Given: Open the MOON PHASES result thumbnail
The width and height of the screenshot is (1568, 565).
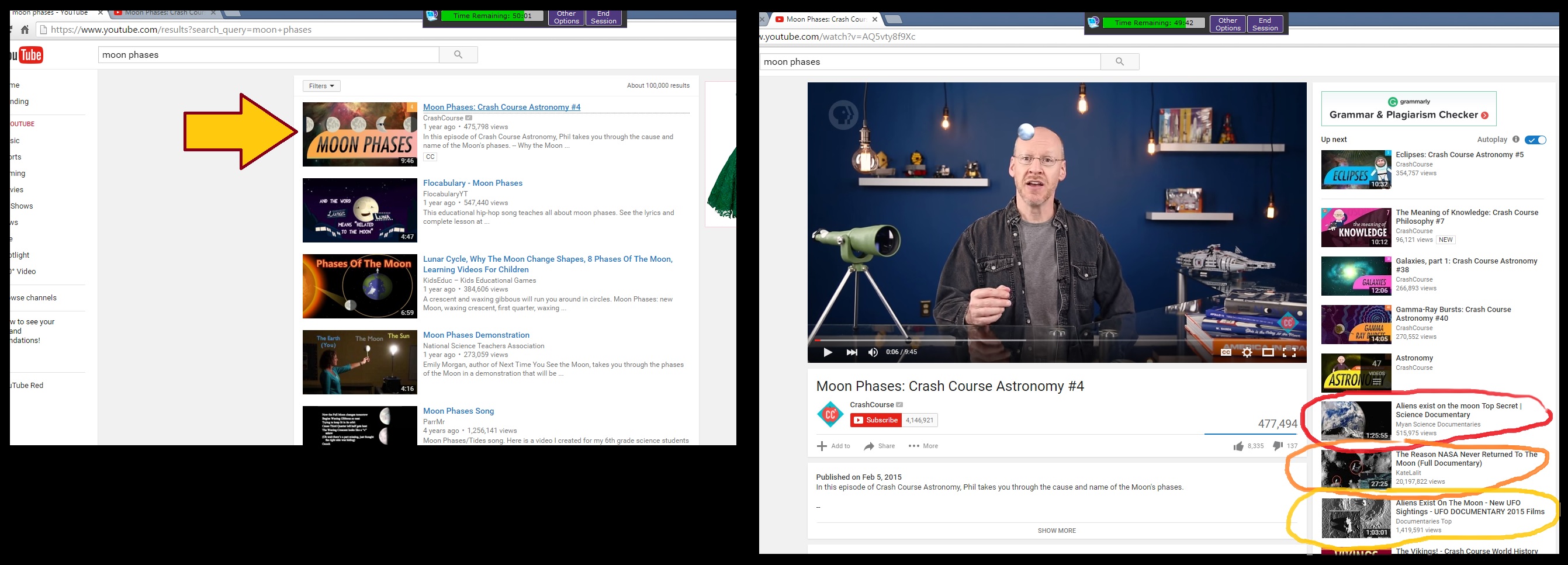Looking at the screenshot, I should (360, 134).
